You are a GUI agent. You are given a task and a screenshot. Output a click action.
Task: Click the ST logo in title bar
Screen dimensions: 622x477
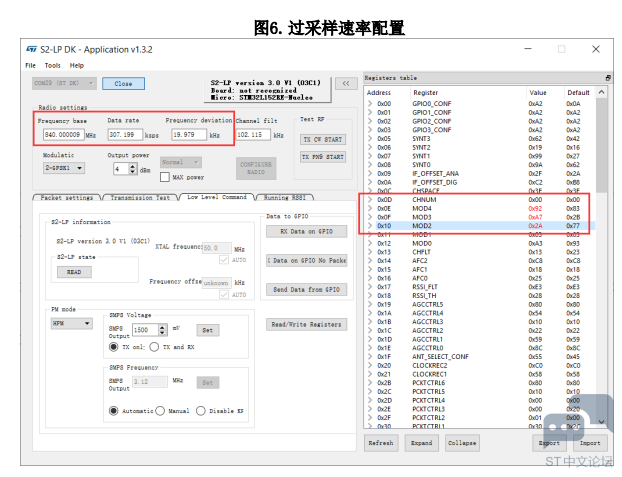coord(31,49)
